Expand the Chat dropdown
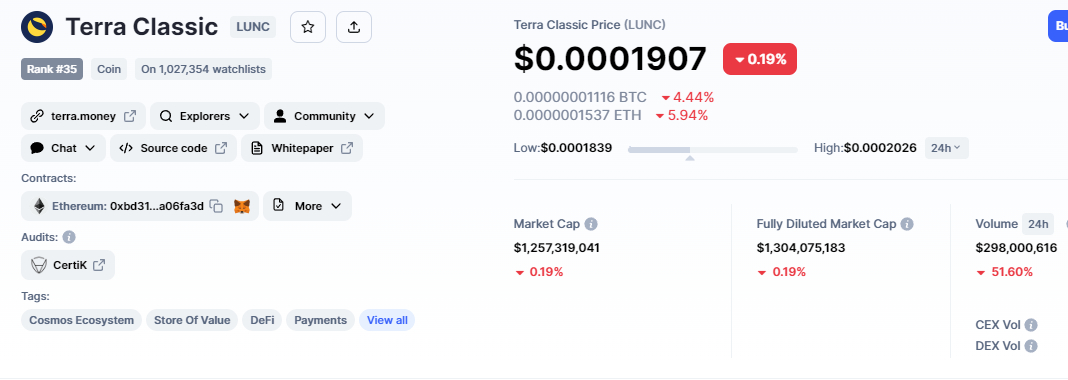The width and height of the screenshot is (1068, 380). [63, 148]
